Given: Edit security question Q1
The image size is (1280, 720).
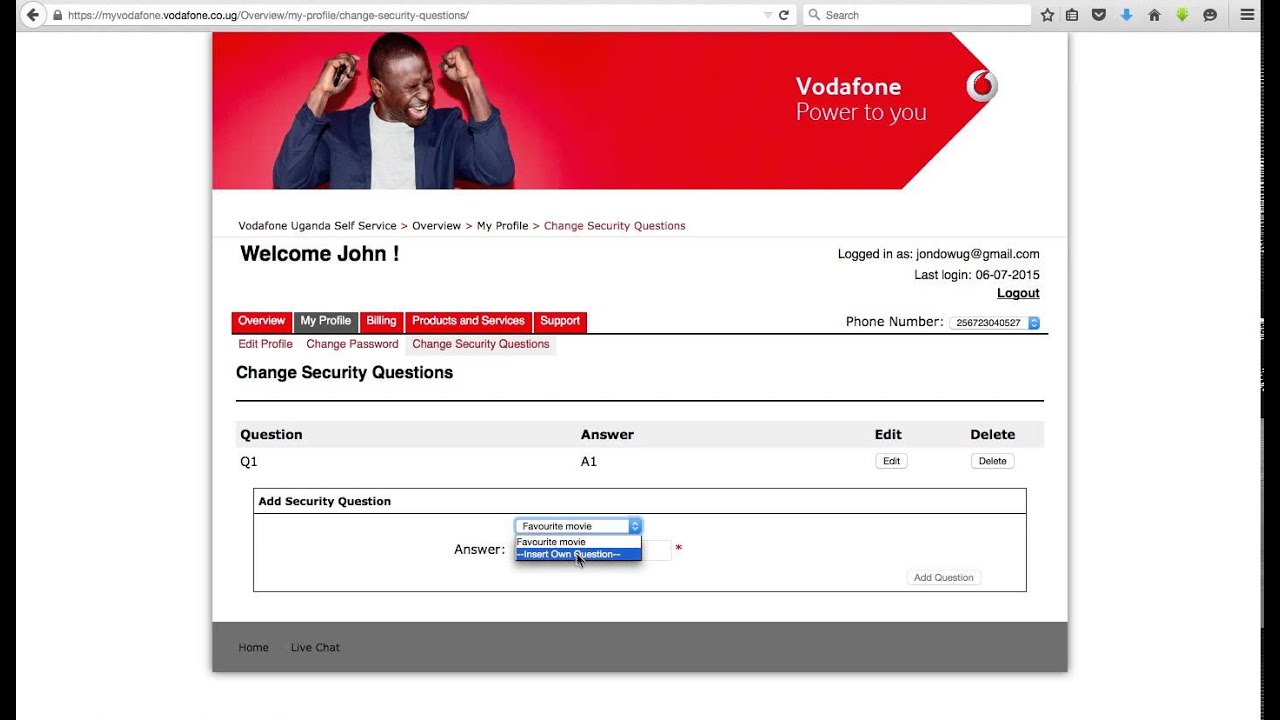Looking at the screenshot, I should coord(891,461).
